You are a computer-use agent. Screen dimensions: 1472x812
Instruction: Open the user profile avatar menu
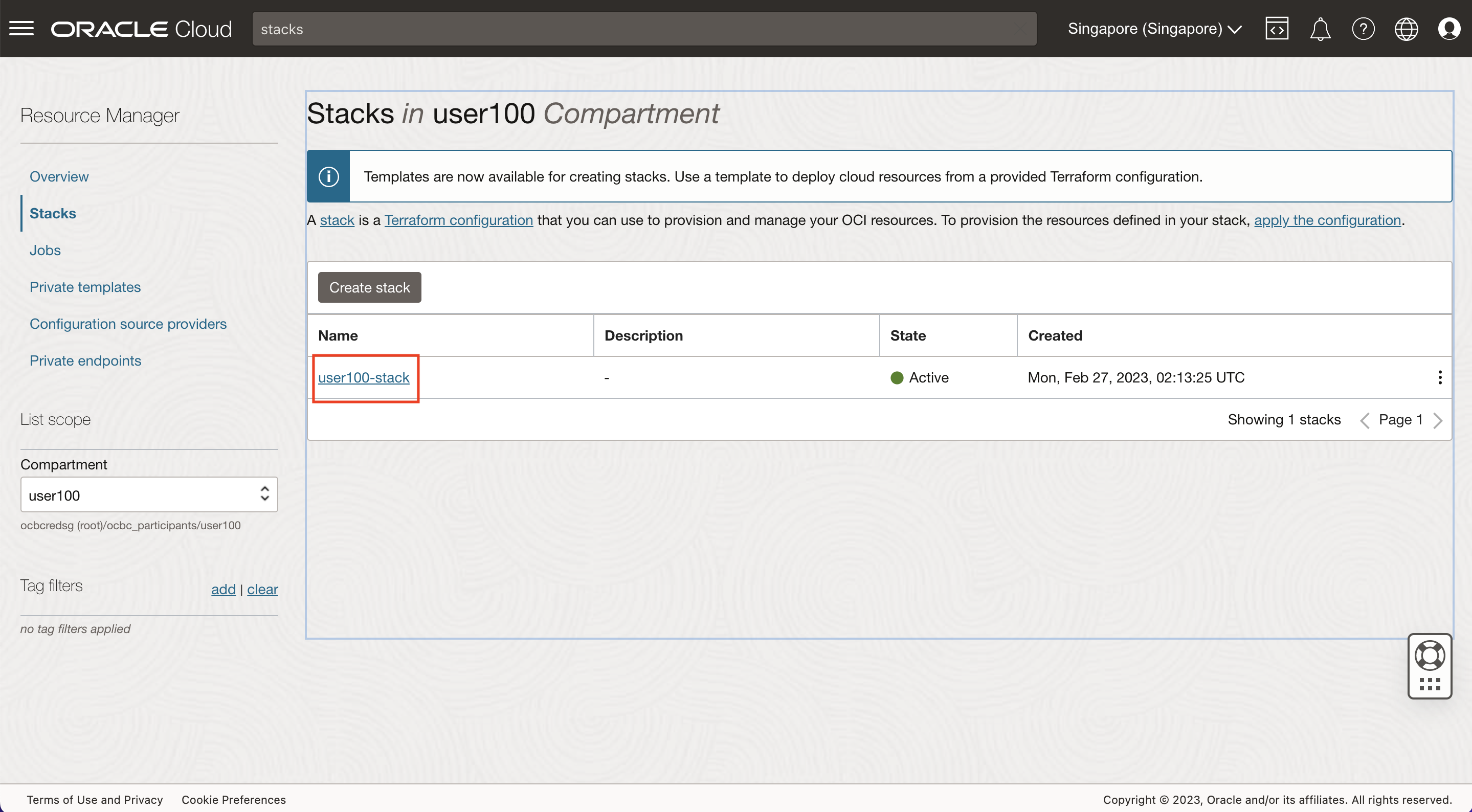(x=1448, y=29)
